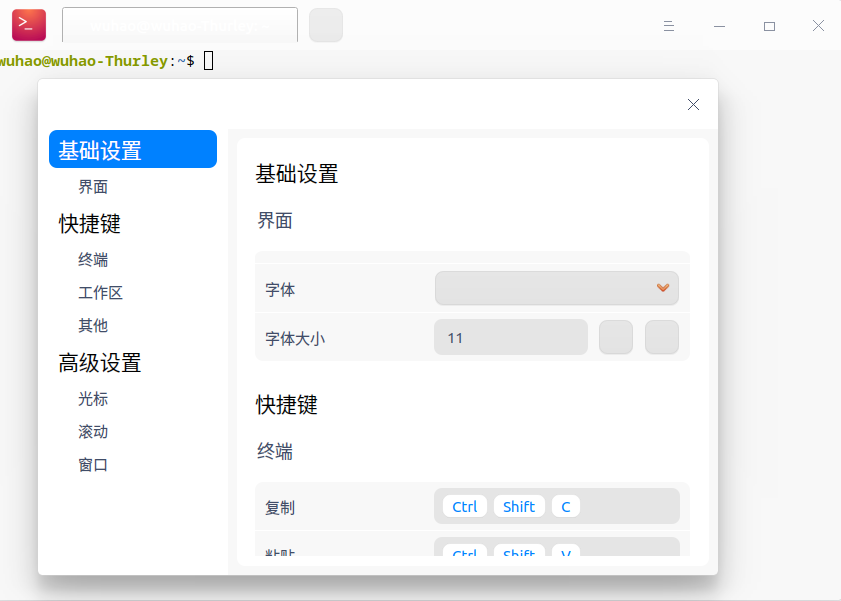Navigate to 窗口 in the sidebar
This screenshot has height=601, width=841.
(93, 465)
